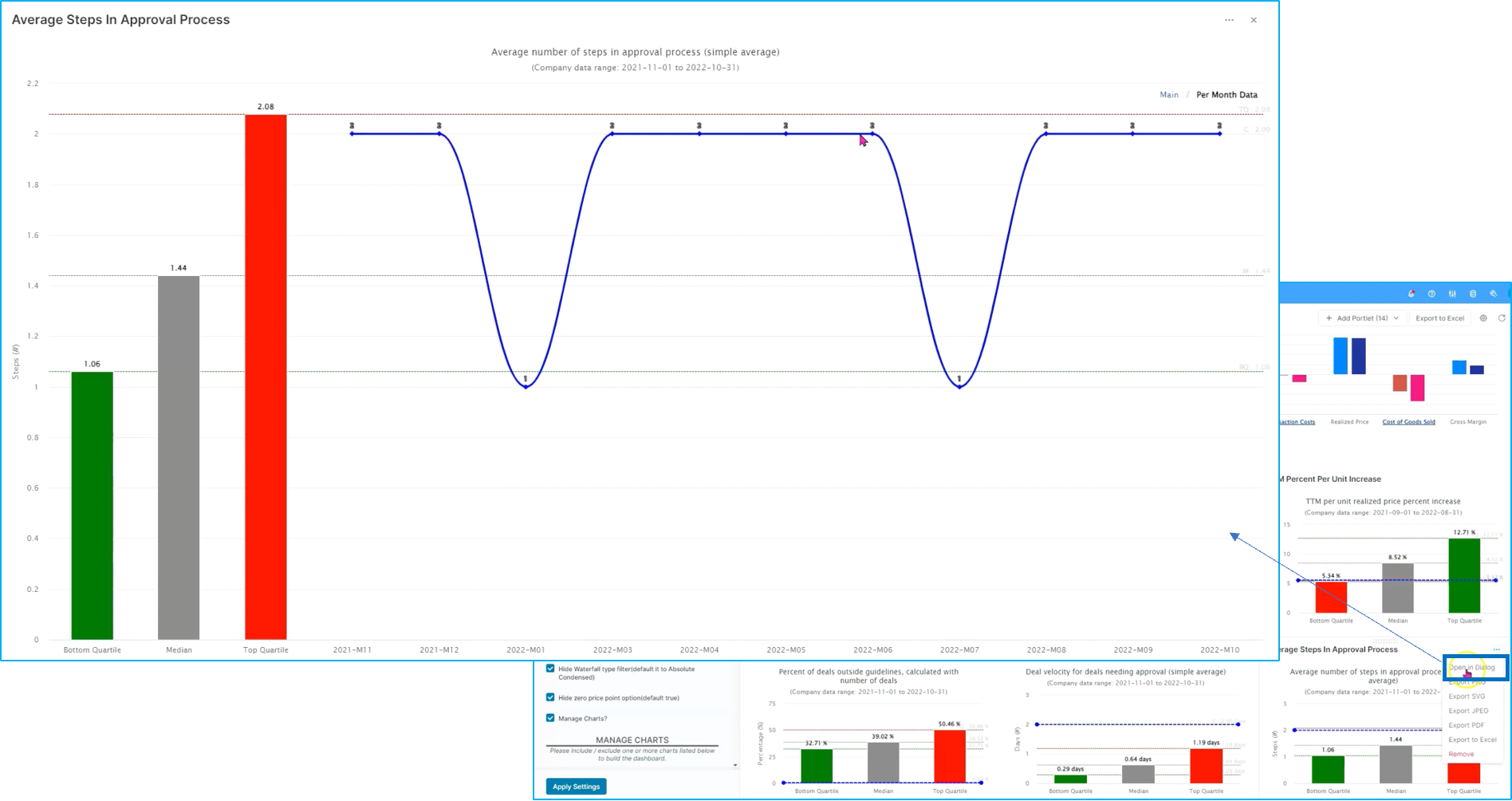Open the notifications bell icon
This screenshot has width=1512, height=801.
tap(1412, 294)
